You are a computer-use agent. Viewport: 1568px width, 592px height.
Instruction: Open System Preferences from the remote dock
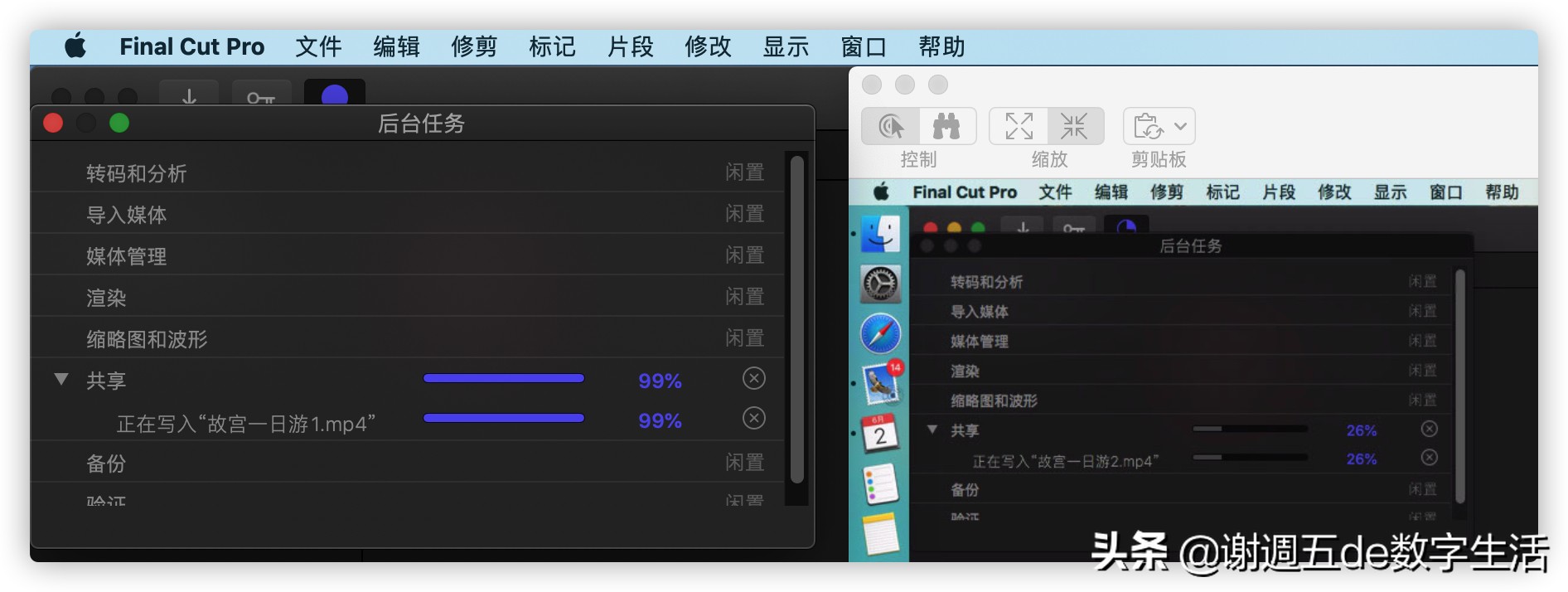coord(880,284)
